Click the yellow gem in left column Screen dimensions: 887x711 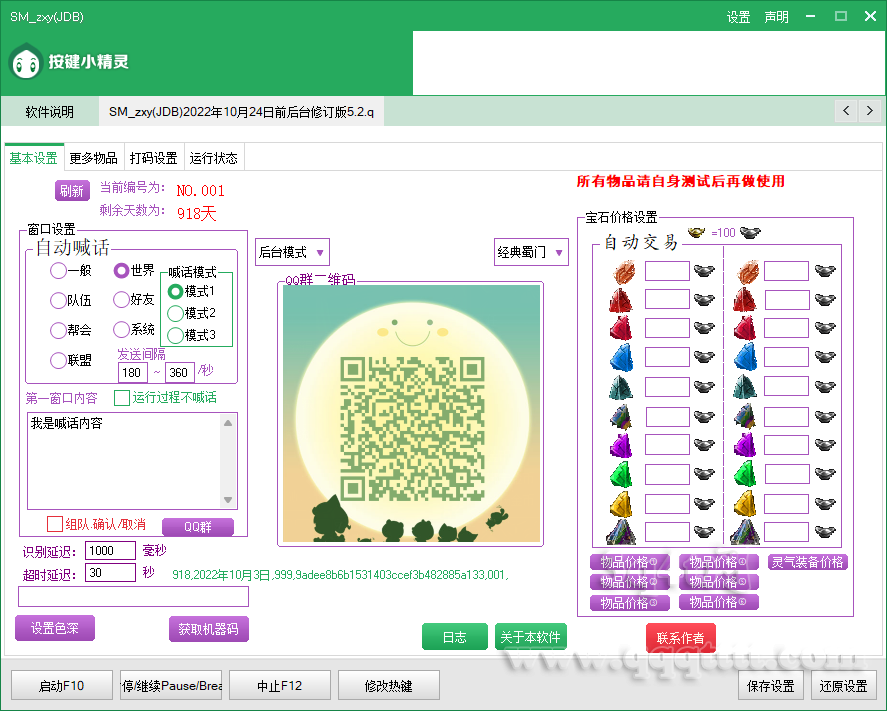[x=621, y=503]
